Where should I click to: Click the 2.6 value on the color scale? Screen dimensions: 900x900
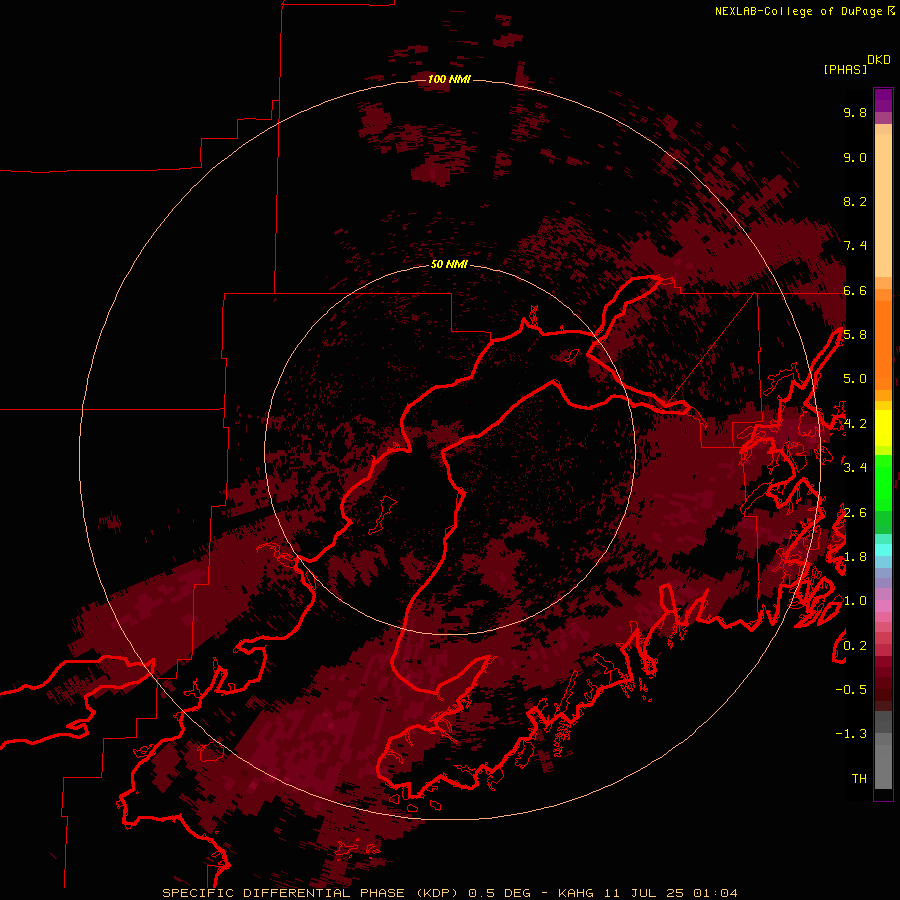click(x=855, y=513)
